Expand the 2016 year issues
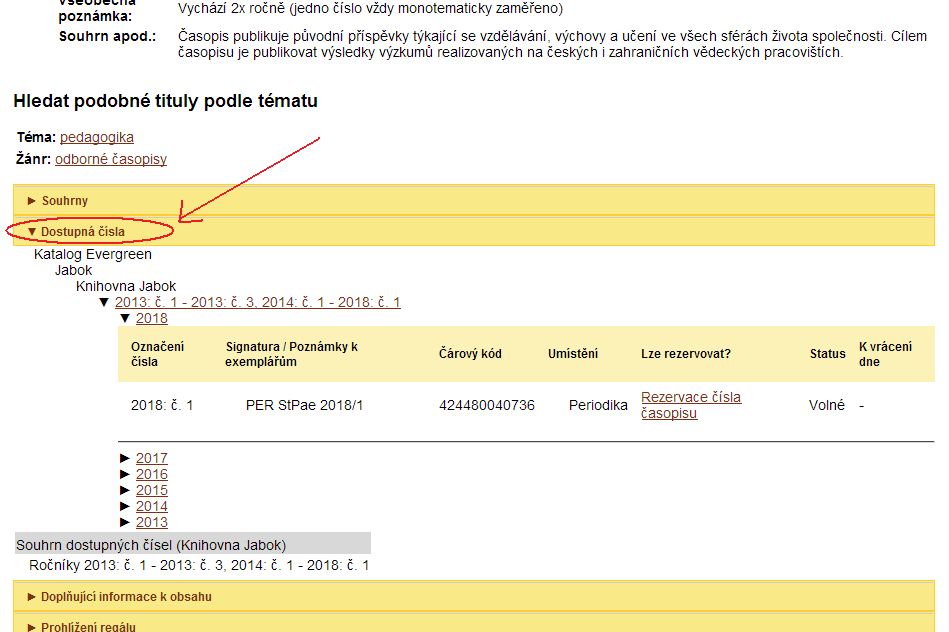This screenshot has height=632, width=949. (152, 474)
